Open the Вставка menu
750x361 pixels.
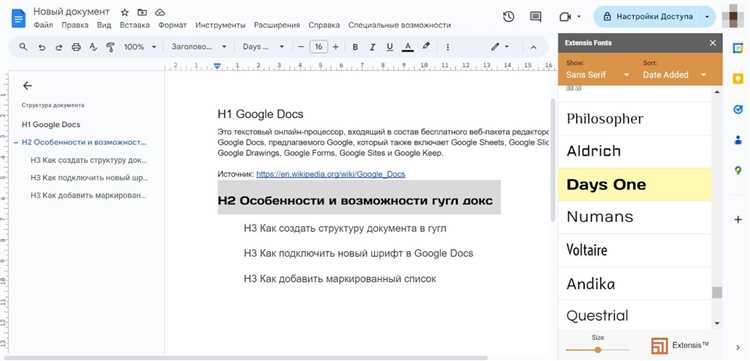(x=135, y=25)
